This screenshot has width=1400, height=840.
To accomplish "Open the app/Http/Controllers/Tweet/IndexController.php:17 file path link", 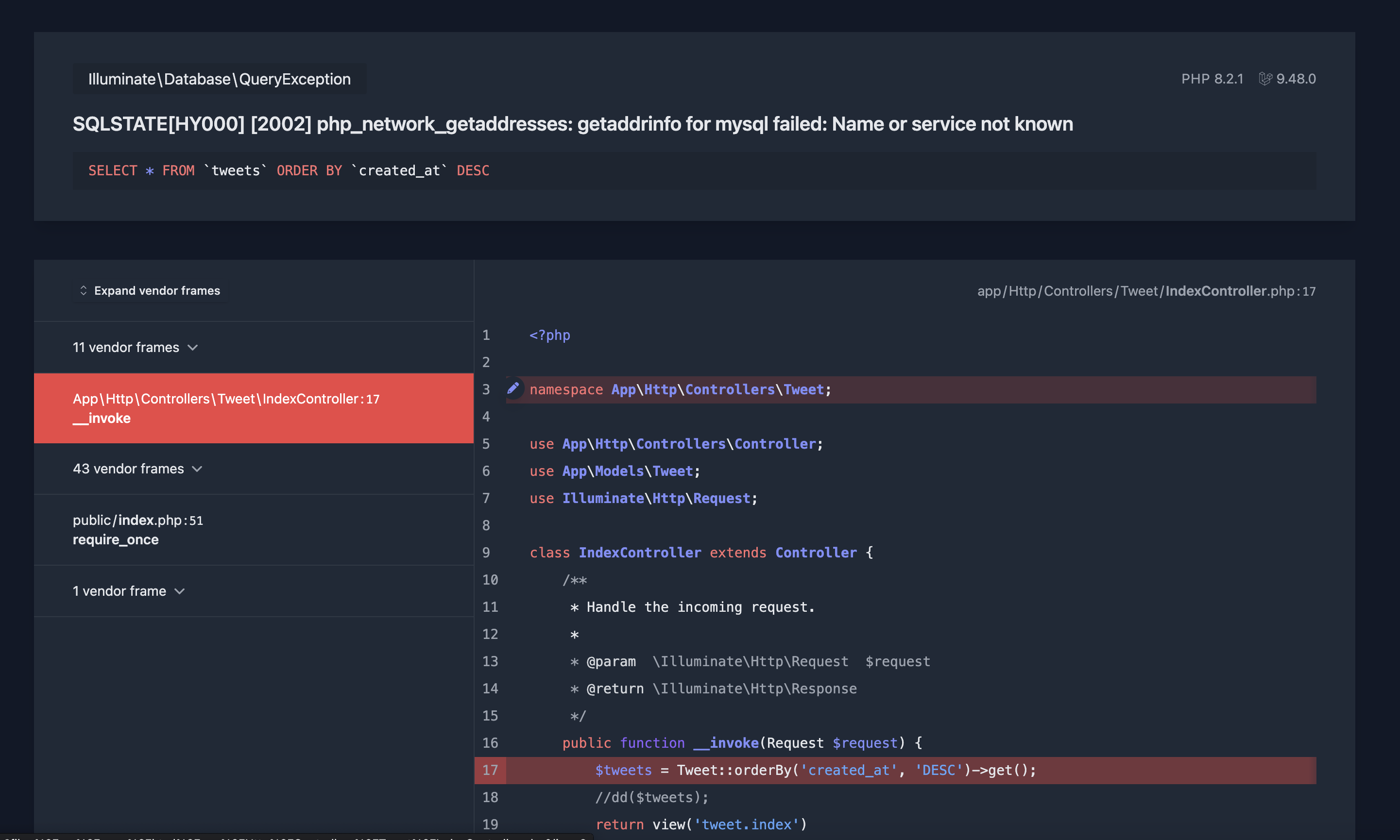I will (1146, 291).
